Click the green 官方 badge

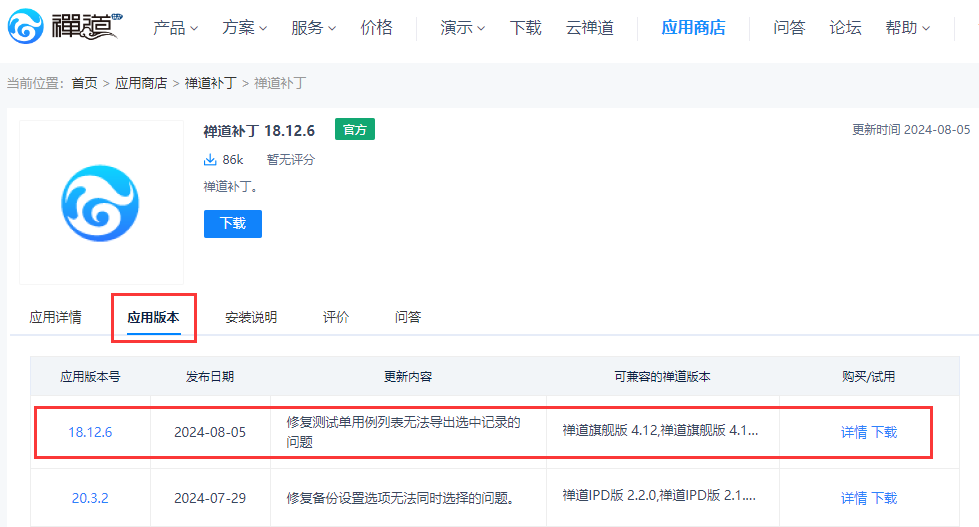(x=355, y=129)
